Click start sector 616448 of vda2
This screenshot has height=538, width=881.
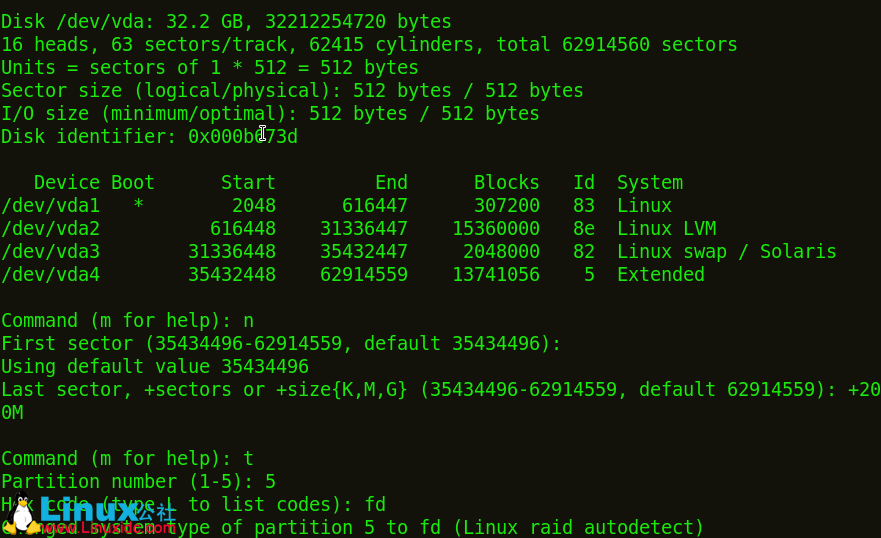243,229
